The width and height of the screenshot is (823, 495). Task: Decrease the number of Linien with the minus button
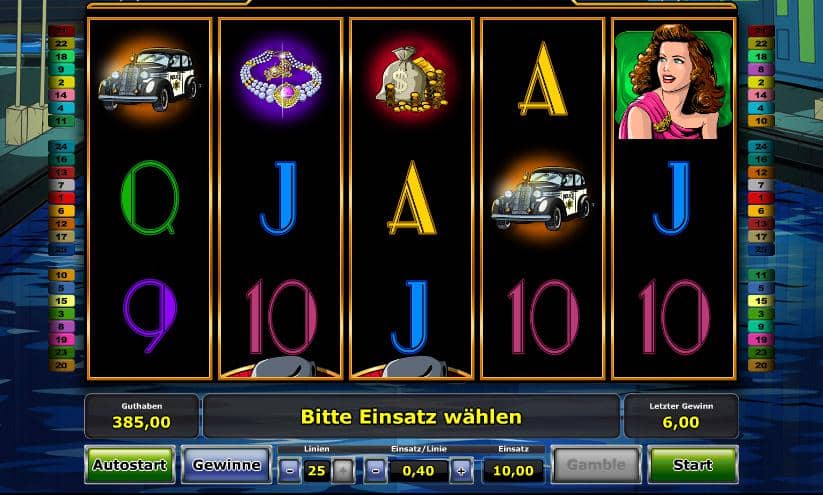point(290,470)
